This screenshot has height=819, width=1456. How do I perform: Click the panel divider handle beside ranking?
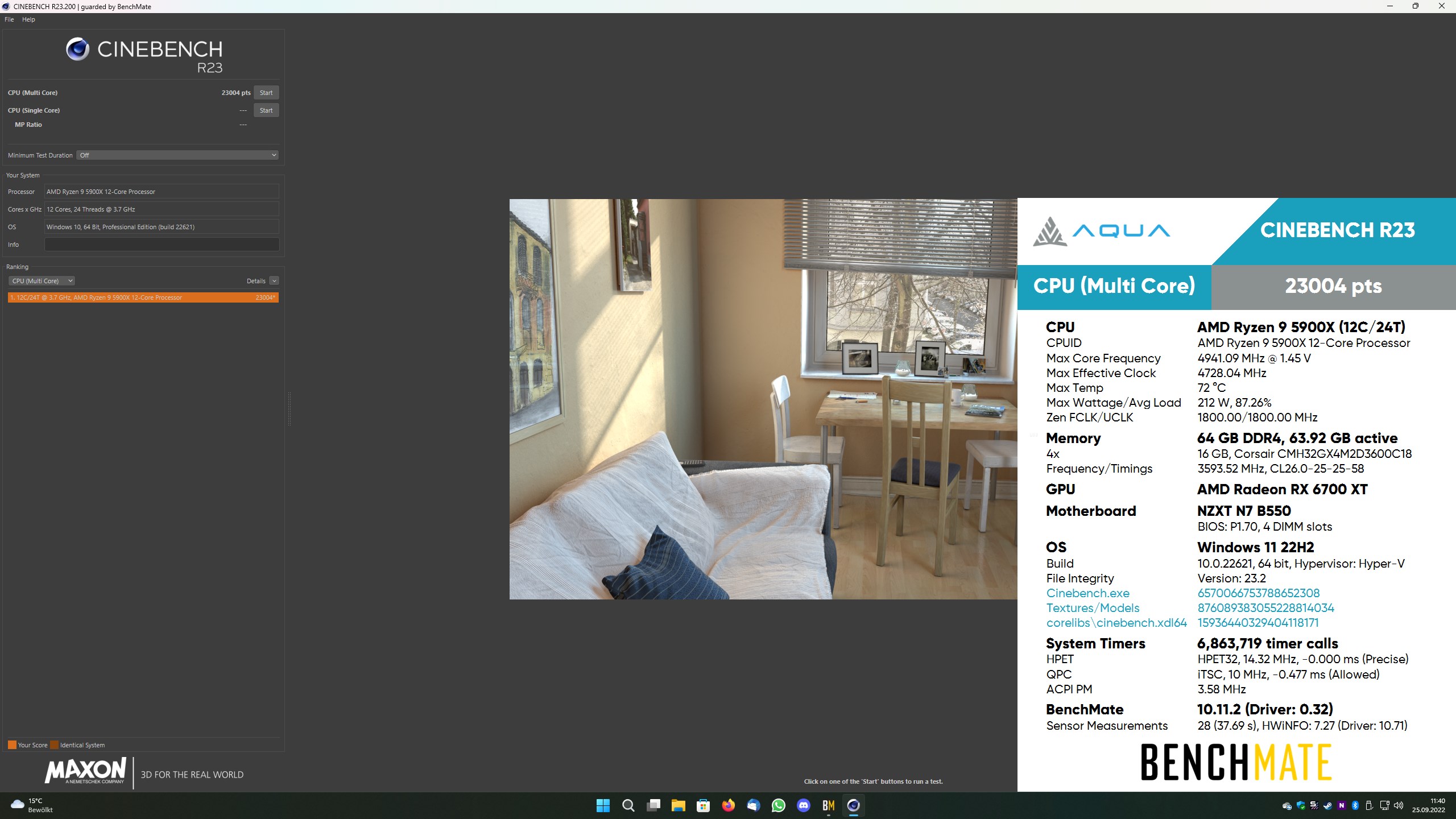pyautogui.click(x=289, y=409)
